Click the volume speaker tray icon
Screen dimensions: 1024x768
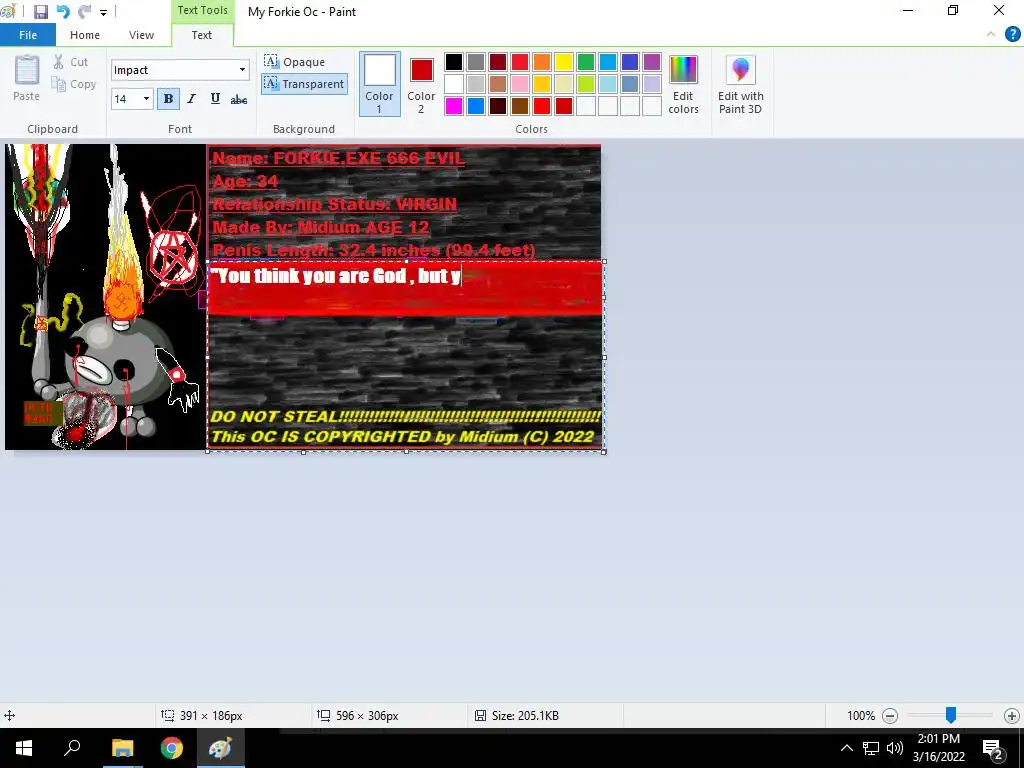895,748
